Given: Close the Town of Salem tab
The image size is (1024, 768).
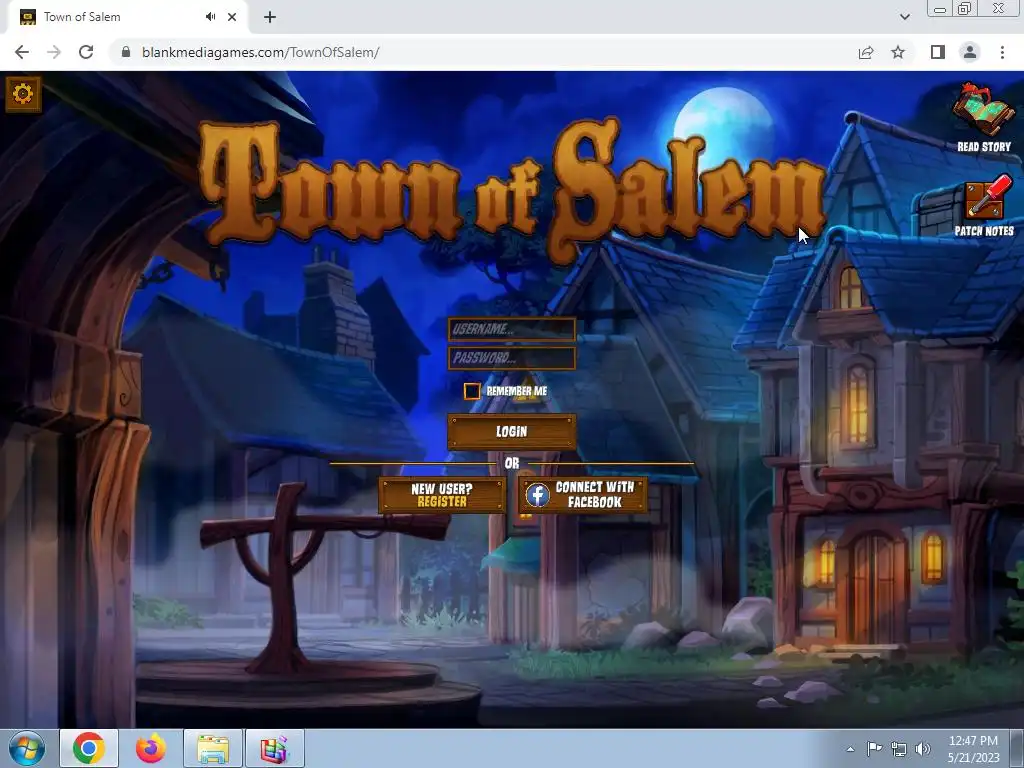Looking at the screenshot, I should pos(232,17).
